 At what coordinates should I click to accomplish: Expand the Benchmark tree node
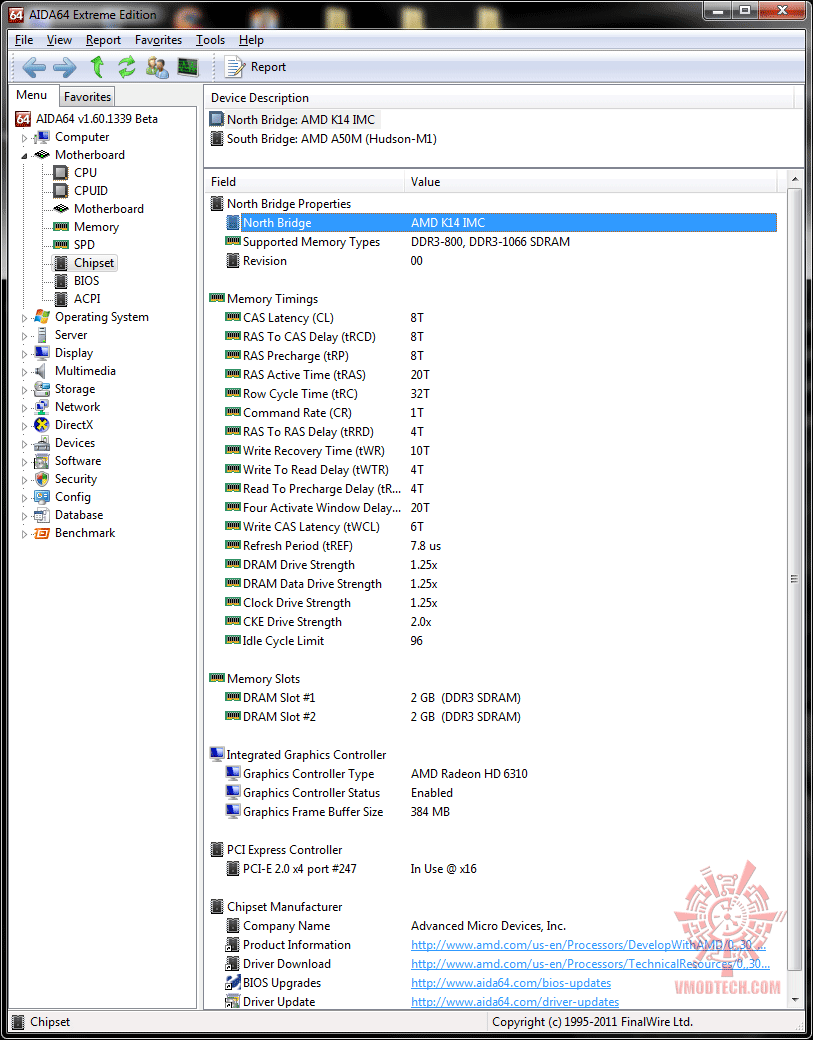[25, 533]
